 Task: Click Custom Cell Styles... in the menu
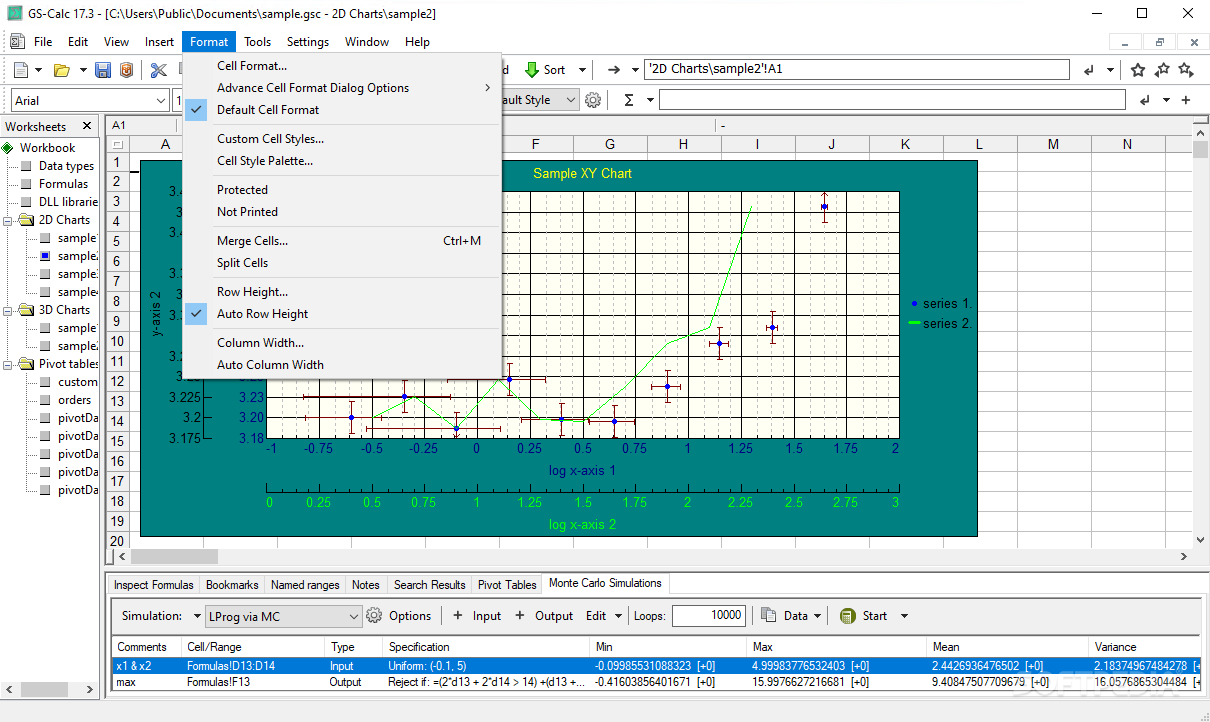[x=341, y=139]
